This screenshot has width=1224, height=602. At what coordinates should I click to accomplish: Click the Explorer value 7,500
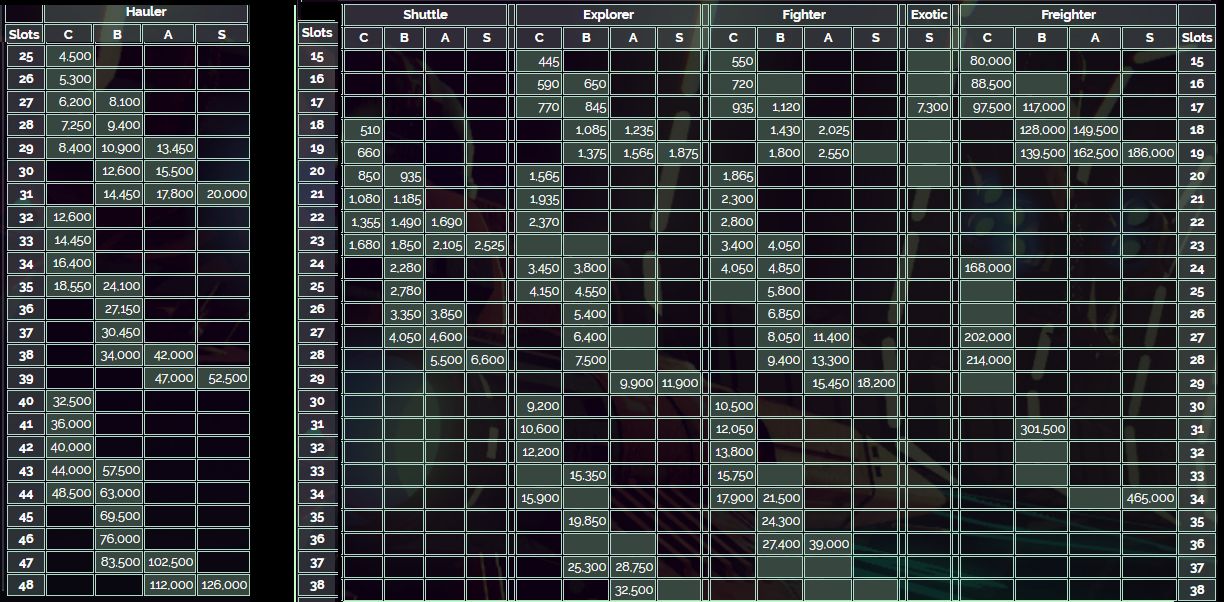click(586, 360)
